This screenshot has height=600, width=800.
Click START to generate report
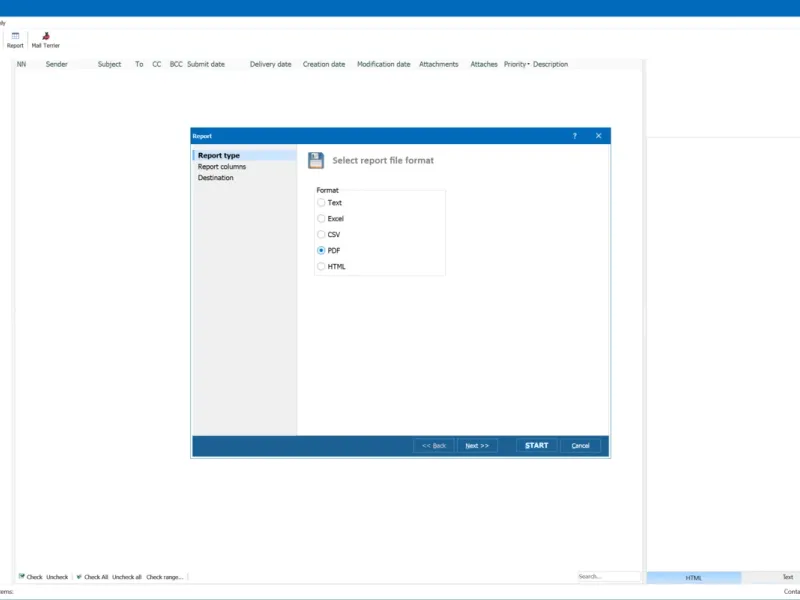click(537, 445)
